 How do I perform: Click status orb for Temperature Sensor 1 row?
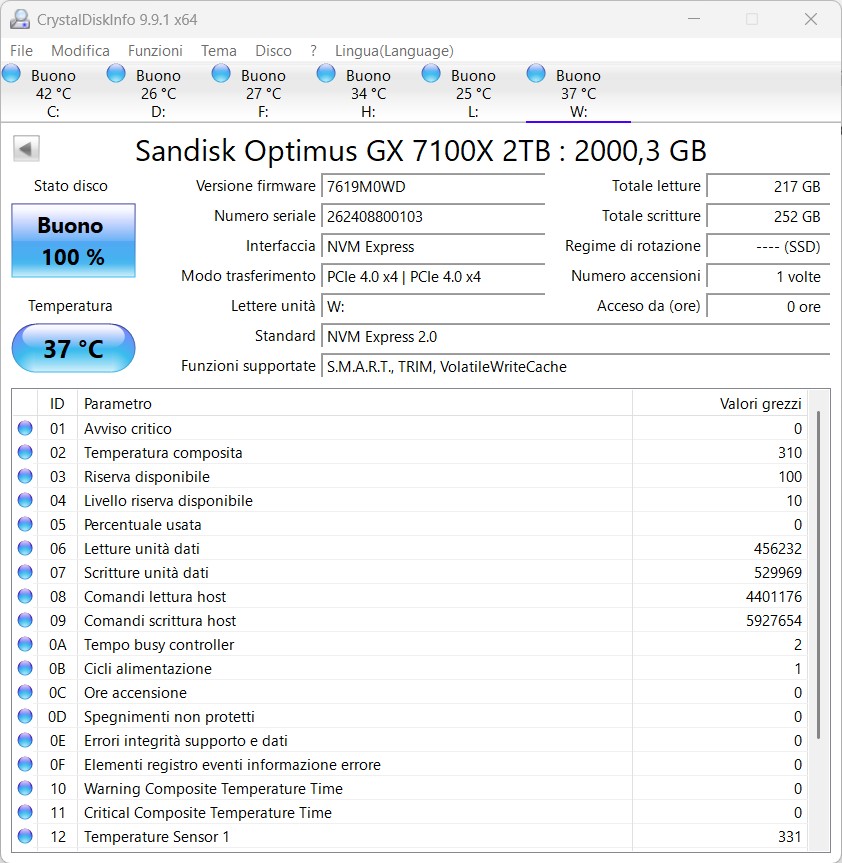pyautogui.click(x=25, y=836)
